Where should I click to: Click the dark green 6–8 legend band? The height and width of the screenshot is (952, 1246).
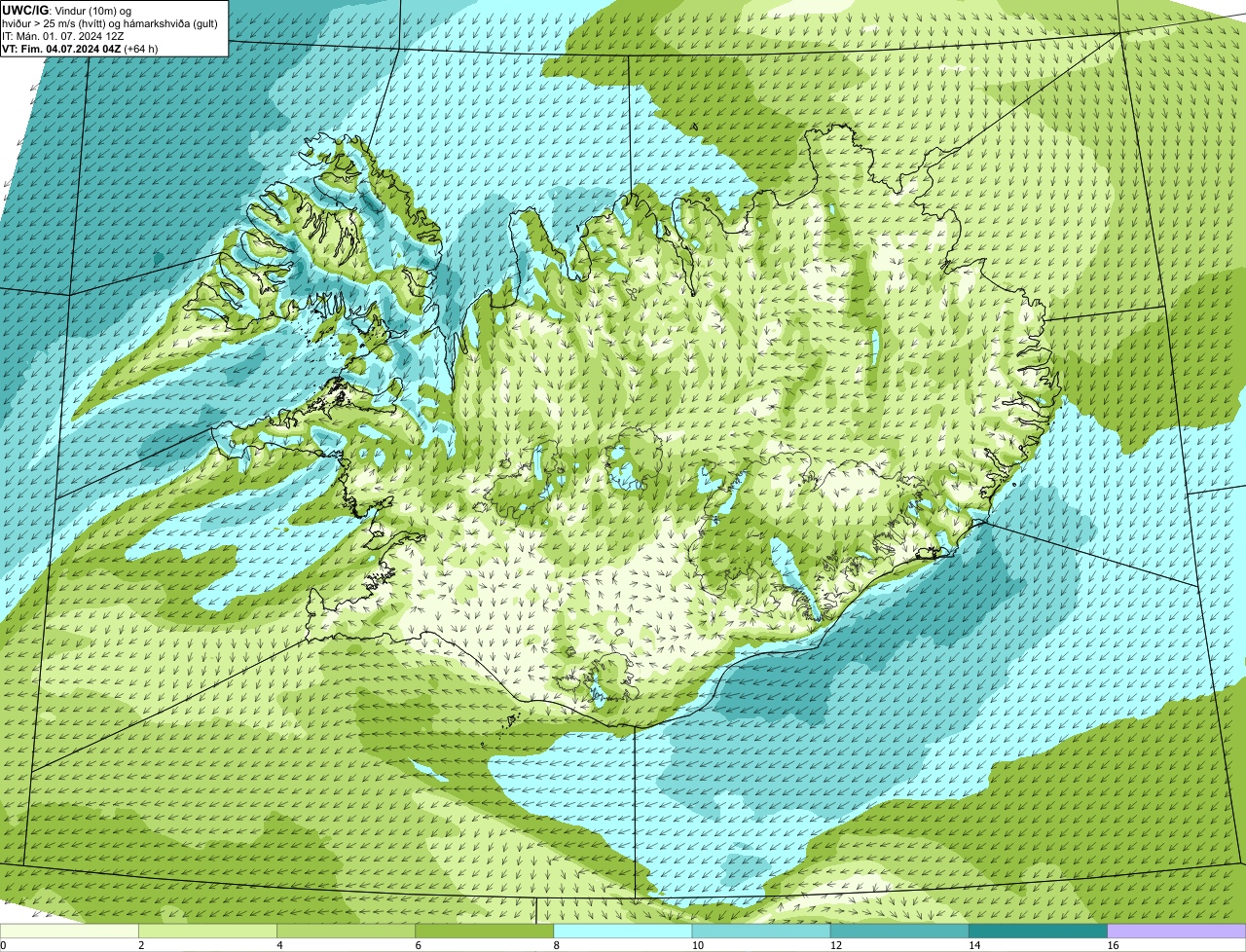pyautogui.click(x=484, y=932)
